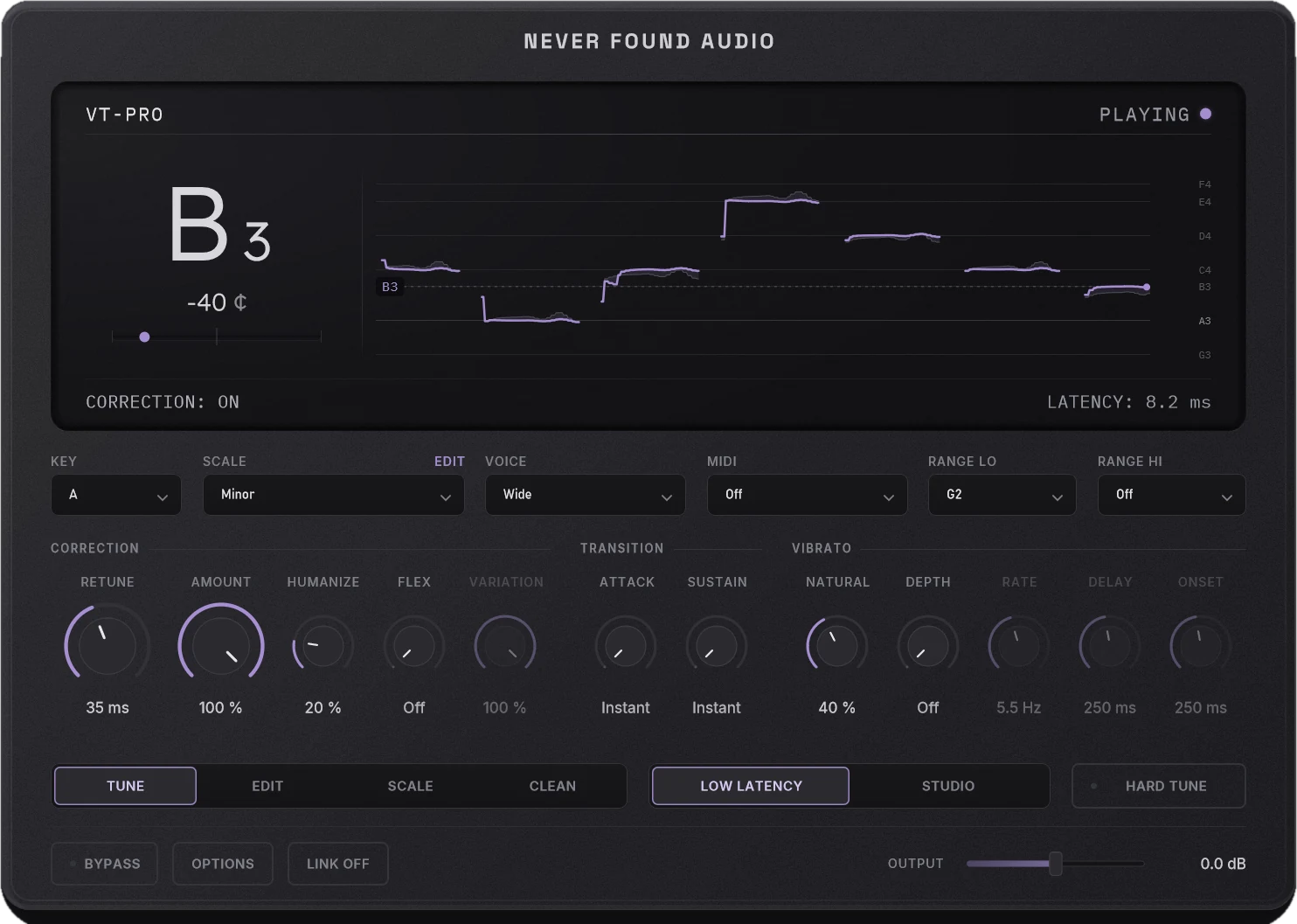
Task: Click the Sustain transition knob
Action: coord(717,646)
